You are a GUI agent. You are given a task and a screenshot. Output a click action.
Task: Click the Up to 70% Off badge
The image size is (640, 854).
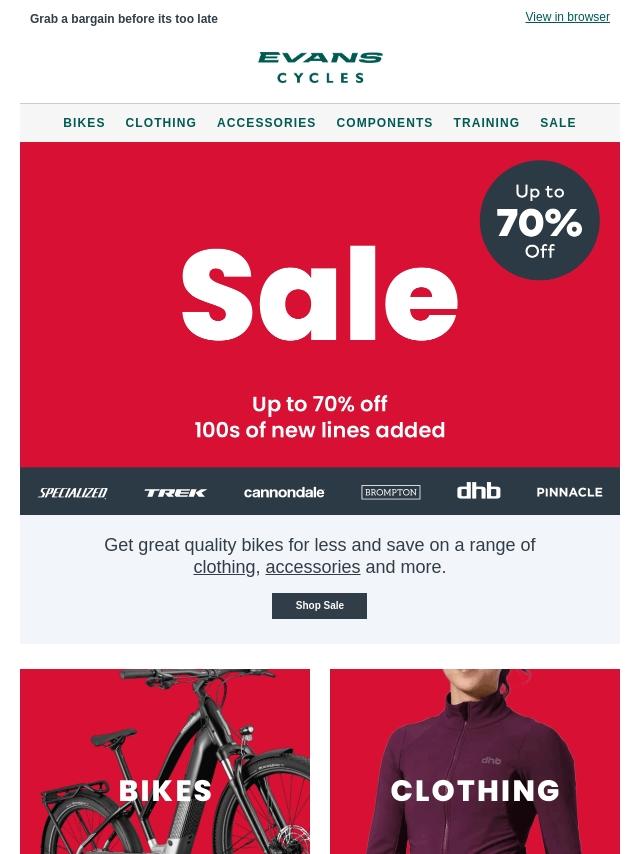tap(539, 221)
